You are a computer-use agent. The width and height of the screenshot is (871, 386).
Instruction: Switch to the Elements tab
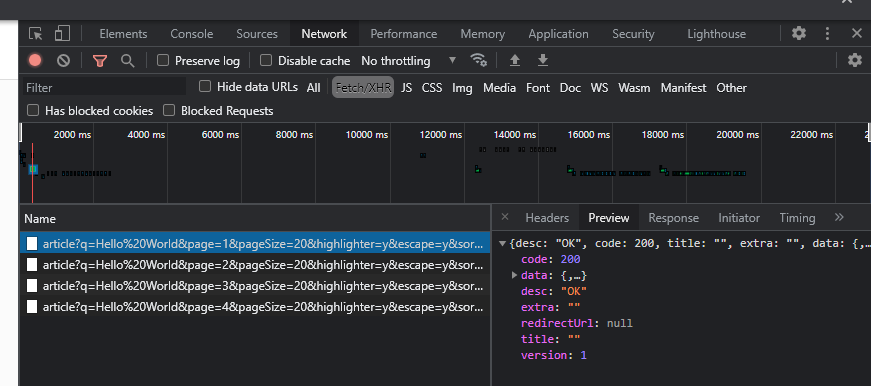(123, 34)
